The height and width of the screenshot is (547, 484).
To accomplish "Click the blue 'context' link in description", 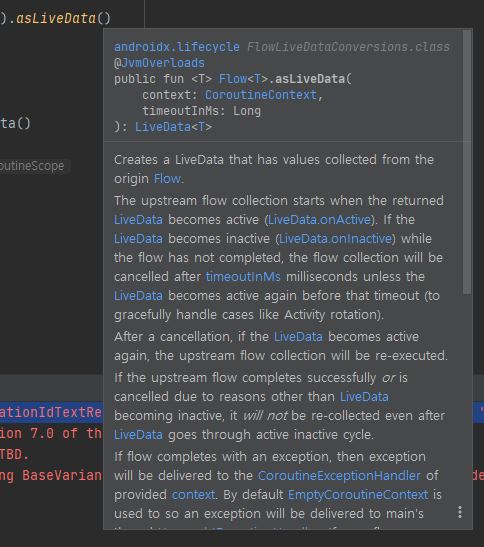I will [193, 495].
